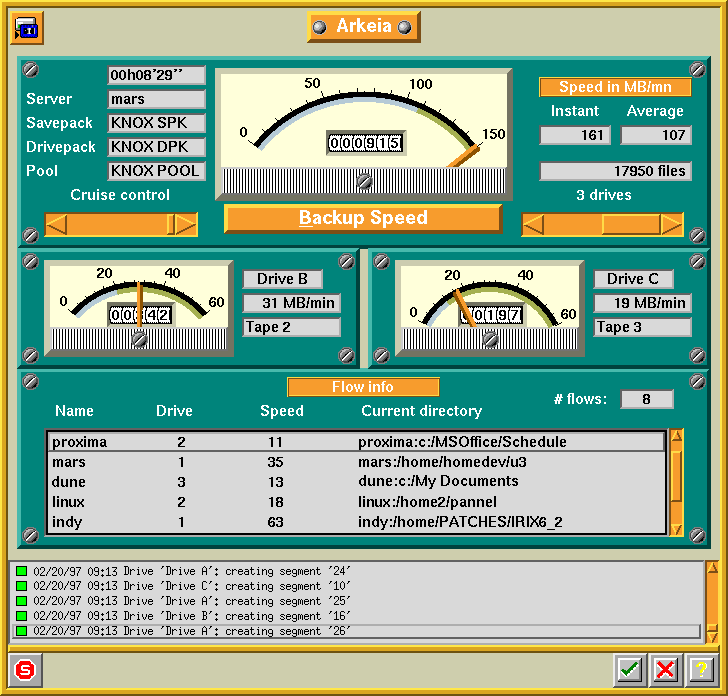Click the Drive C gauge dial
This screenshot has height=696, width=728.
[x=489, y=308]
